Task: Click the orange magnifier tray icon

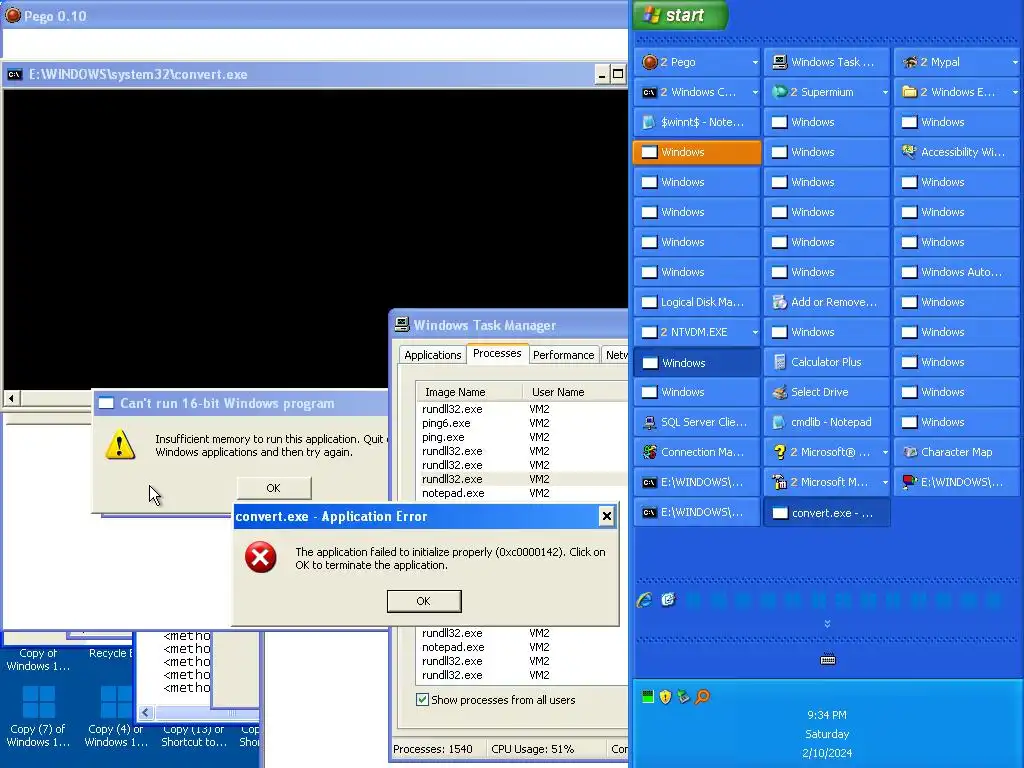Action: coord(702,697)
